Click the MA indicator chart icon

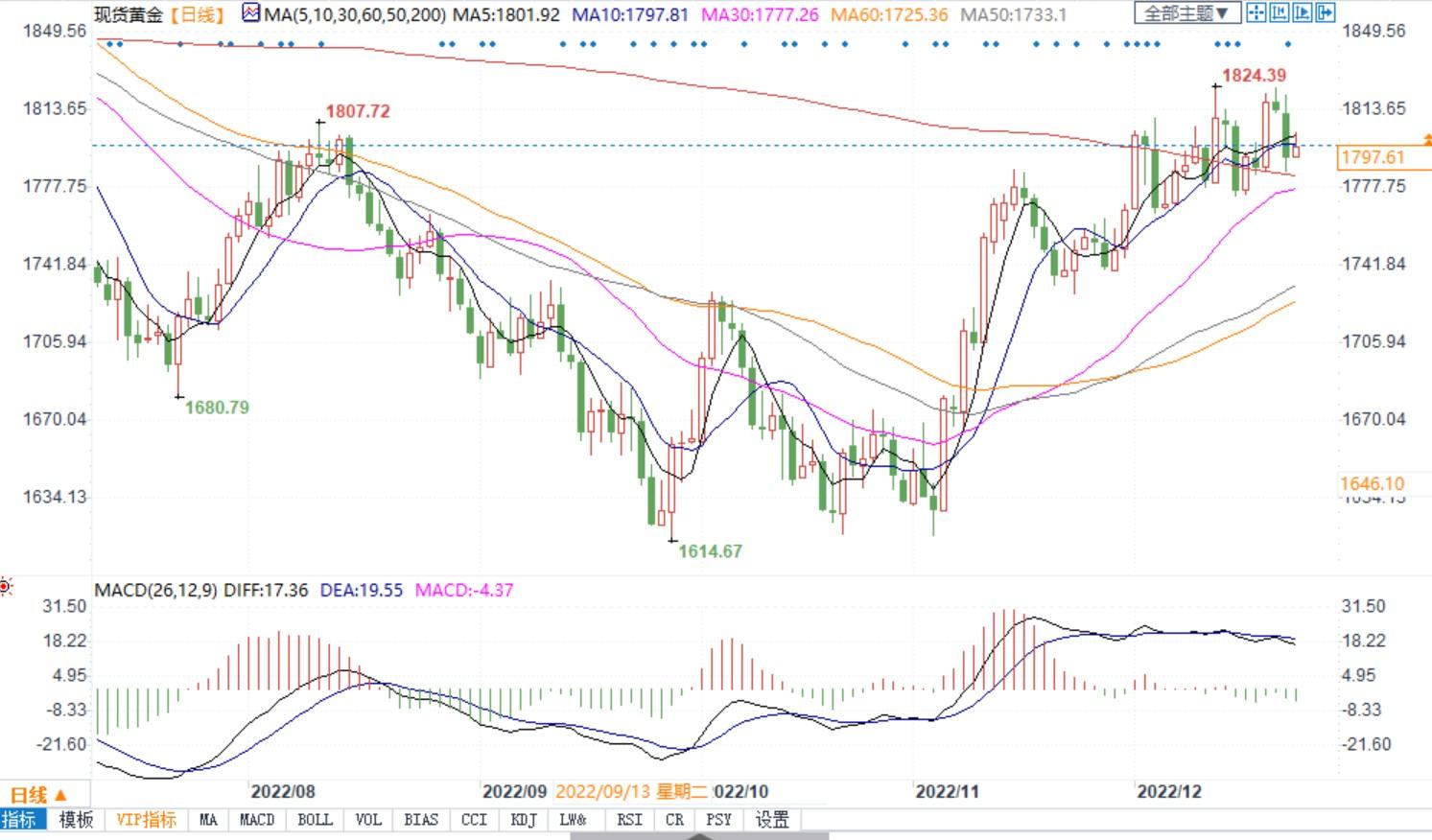(250, 13)
